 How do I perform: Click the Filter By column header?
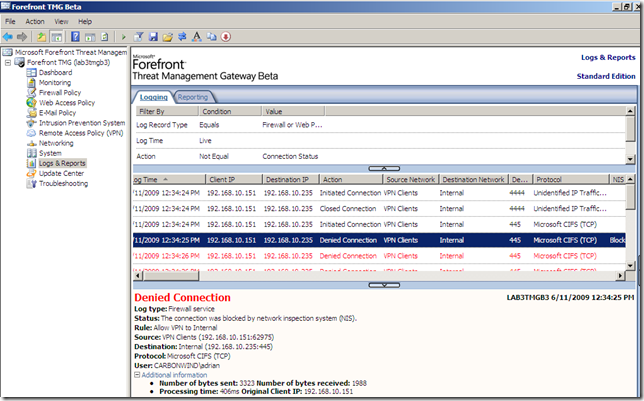click(167, 111)
